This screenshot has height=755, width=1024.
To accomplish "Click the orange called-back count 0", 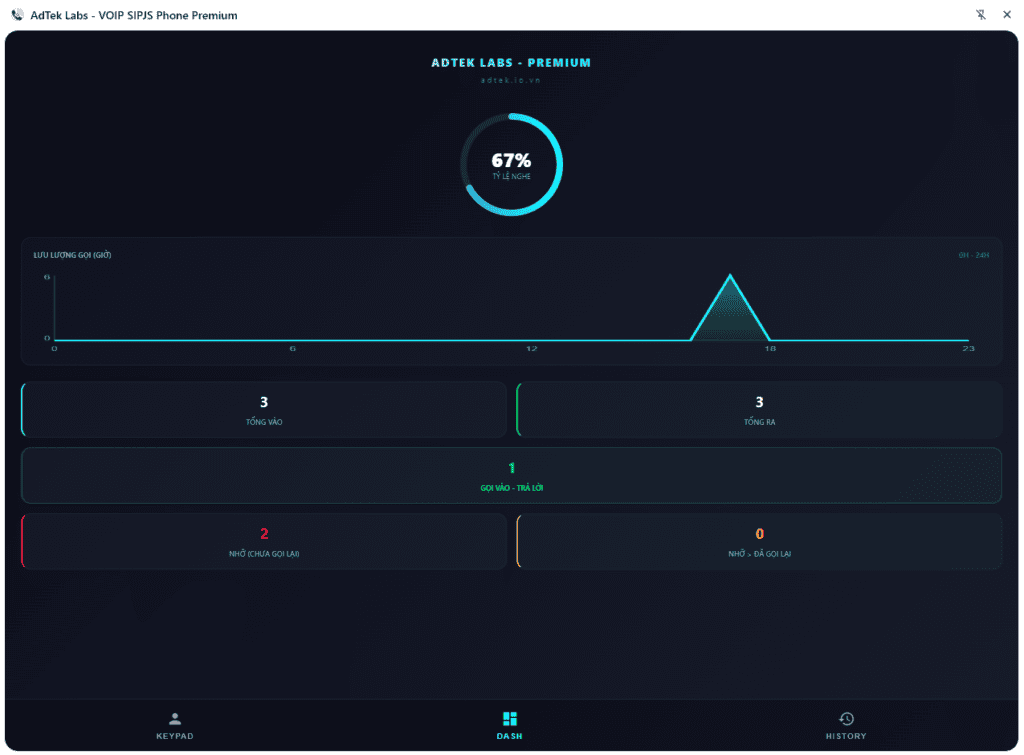I will click(x=760, y=534).
